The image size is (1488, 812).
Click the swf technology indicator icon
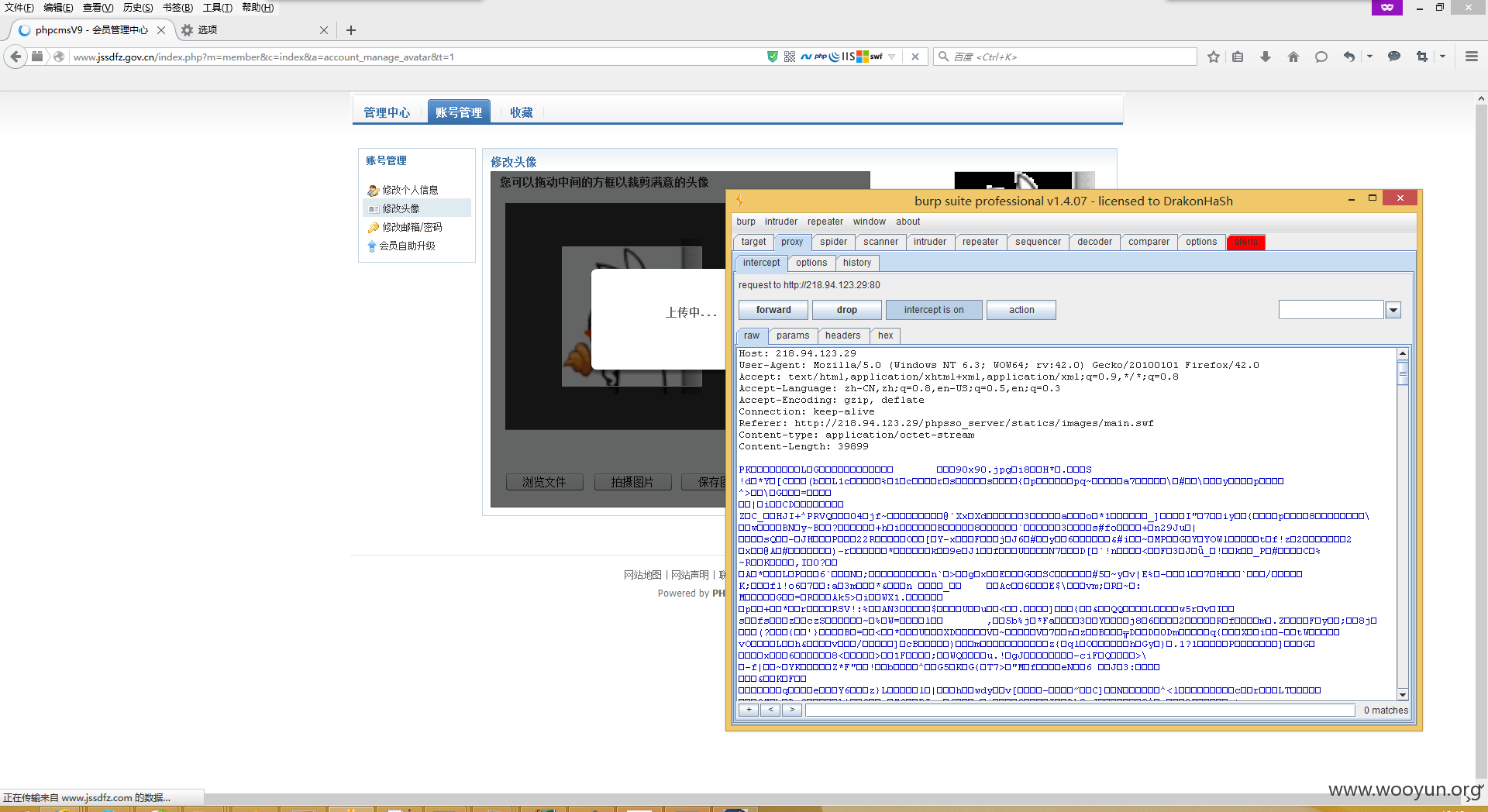pyautogui.click(x=876, y=57)
